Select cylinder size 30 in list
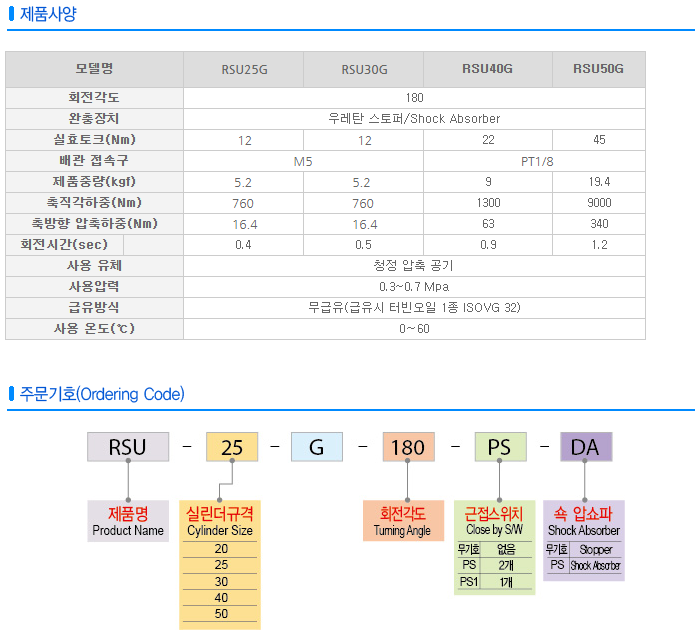 tap(221, 582)
